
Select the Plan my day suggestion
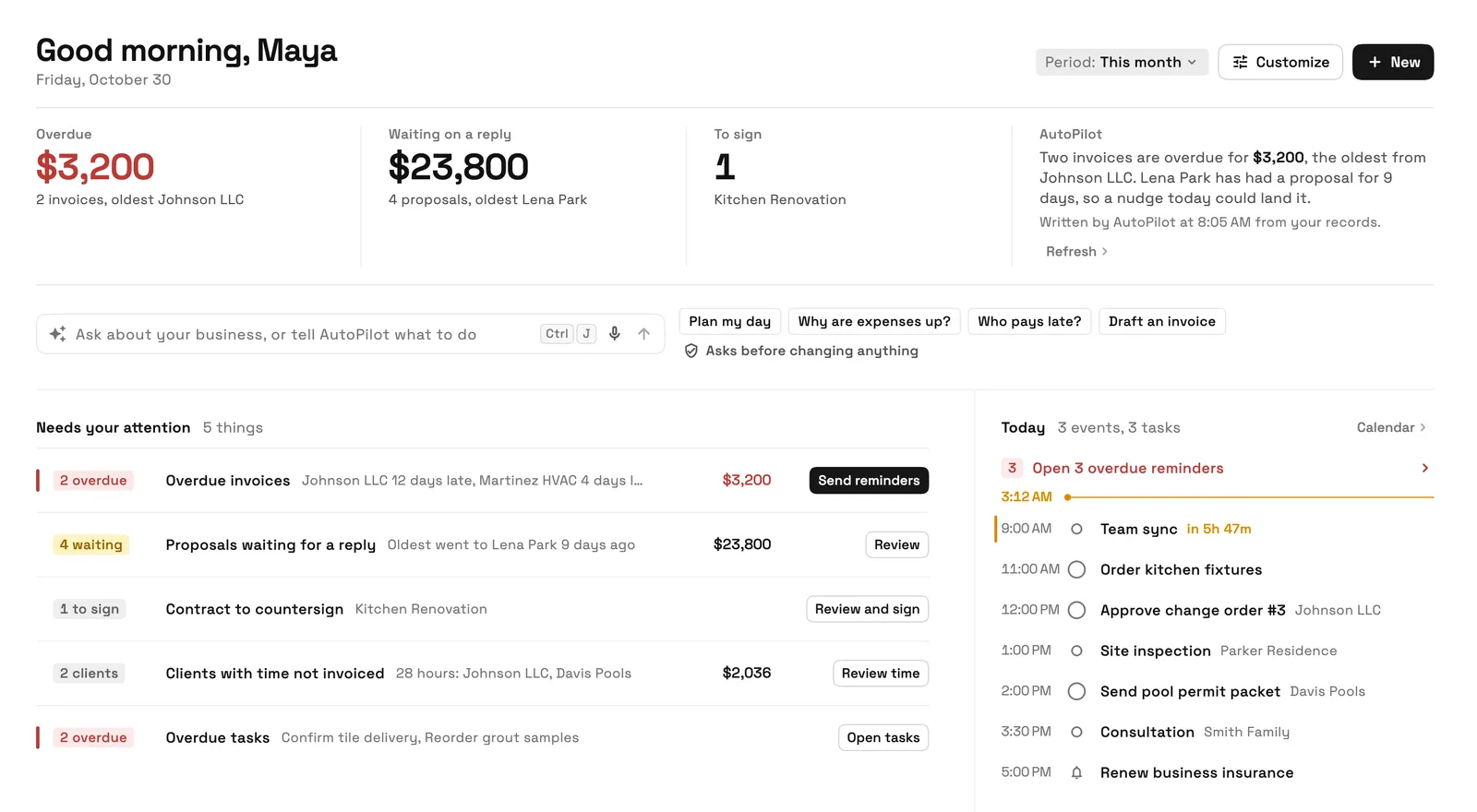click(x=730, y=322)
